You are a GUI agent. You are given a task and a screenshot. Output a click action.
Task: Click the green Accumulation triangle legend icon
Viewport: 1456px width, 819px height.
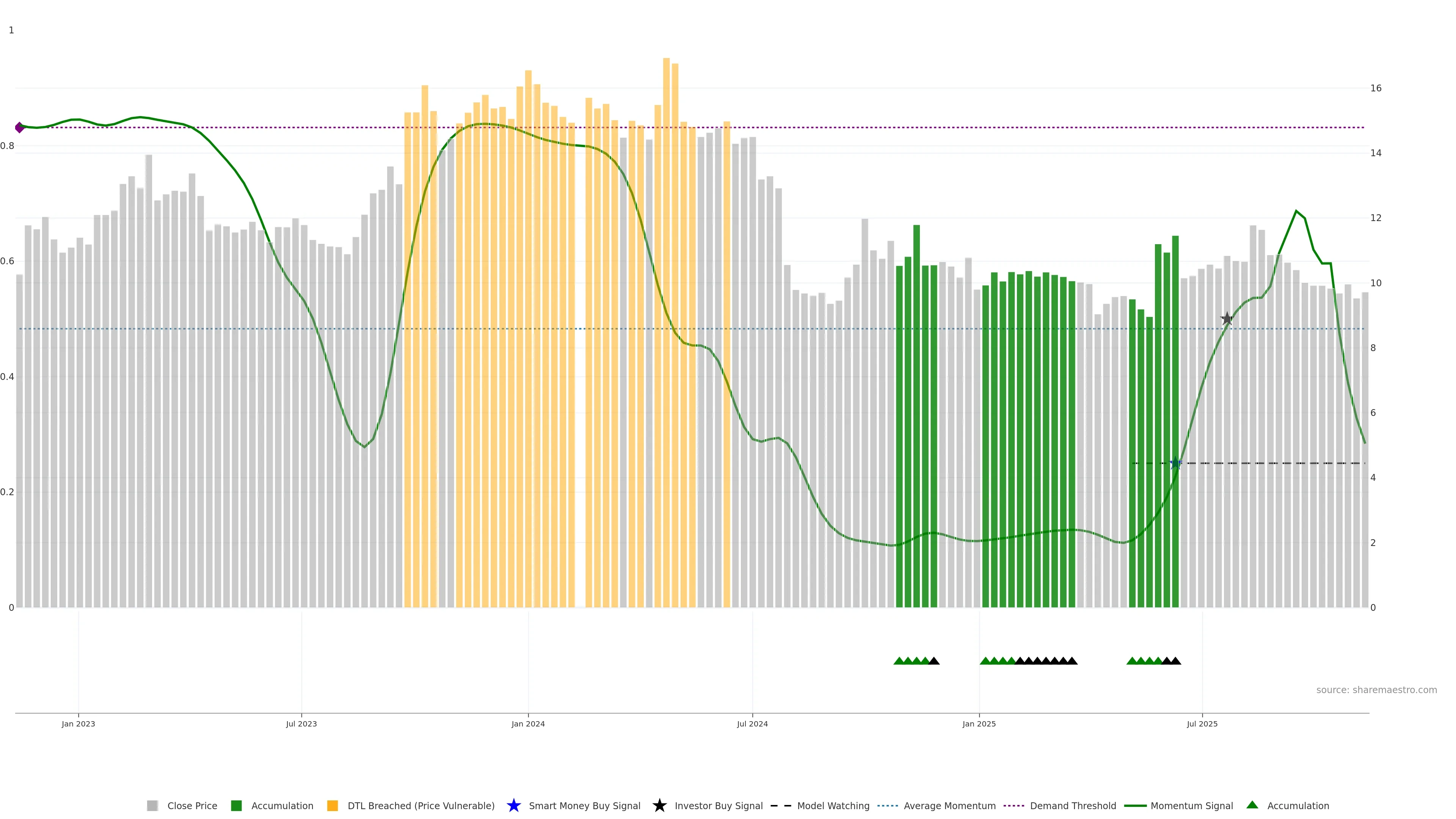tap(1252, 805)
